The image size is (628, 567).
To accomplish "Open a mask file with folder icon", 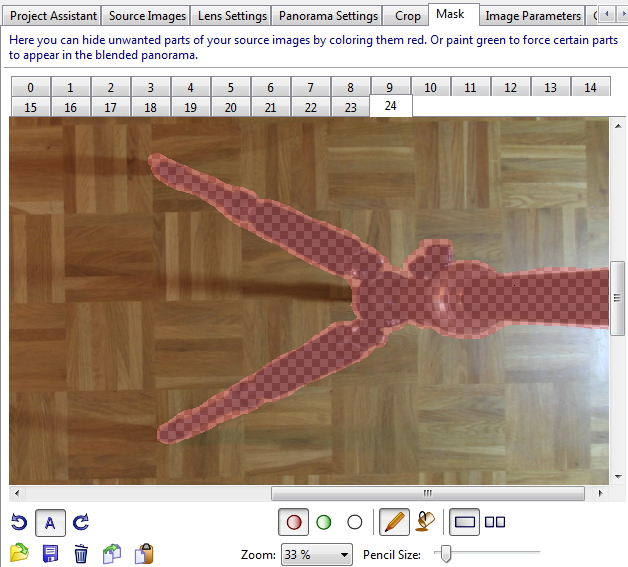I will point(19,553).
